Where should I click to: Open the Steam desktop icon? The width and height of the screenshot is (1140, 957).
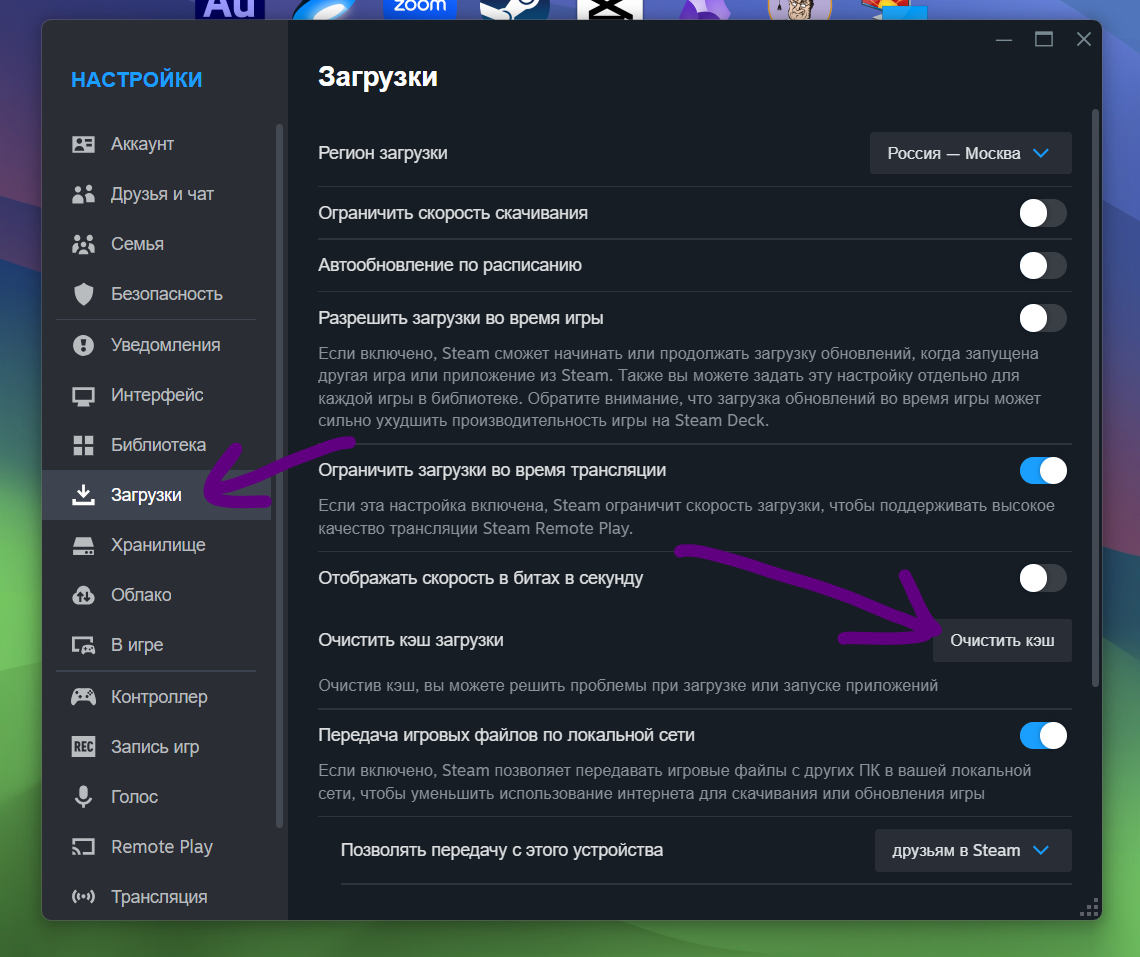(x=515, y=9)
